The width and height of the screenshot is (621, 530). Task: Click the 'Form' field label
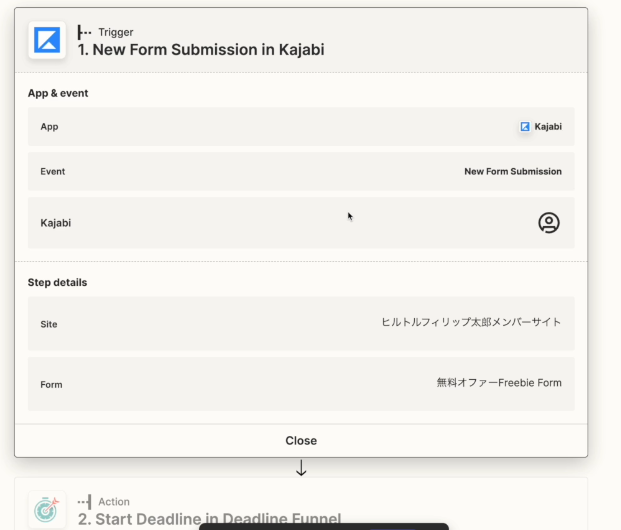51,385
